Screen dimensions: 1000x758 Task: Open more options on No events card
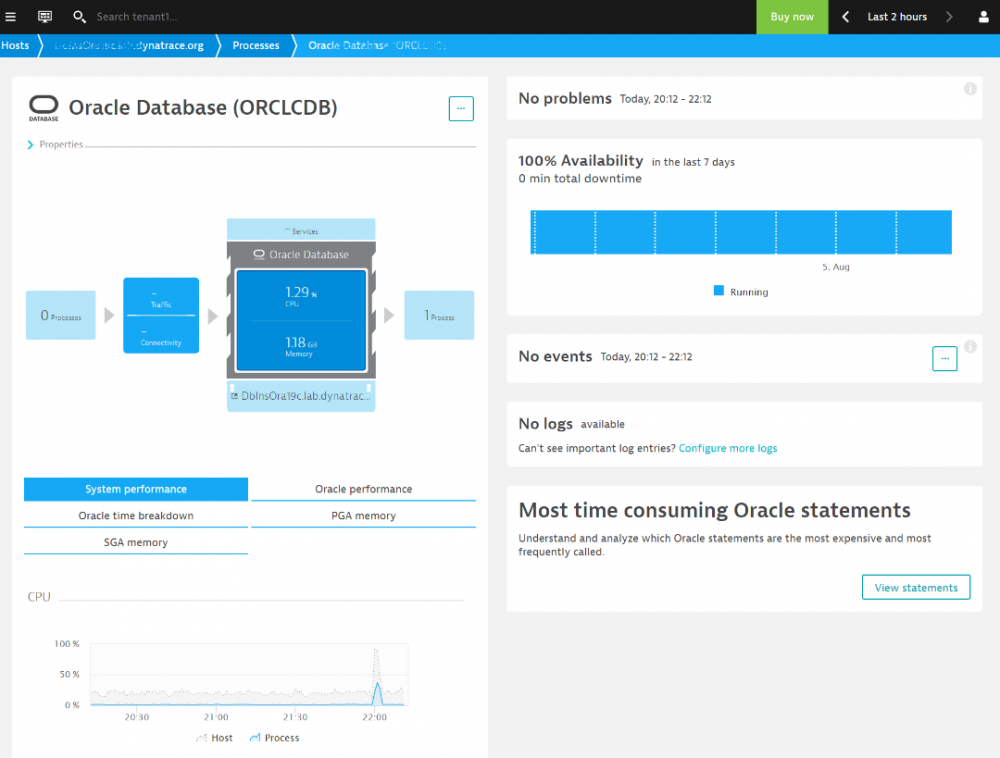click(945, 358)
